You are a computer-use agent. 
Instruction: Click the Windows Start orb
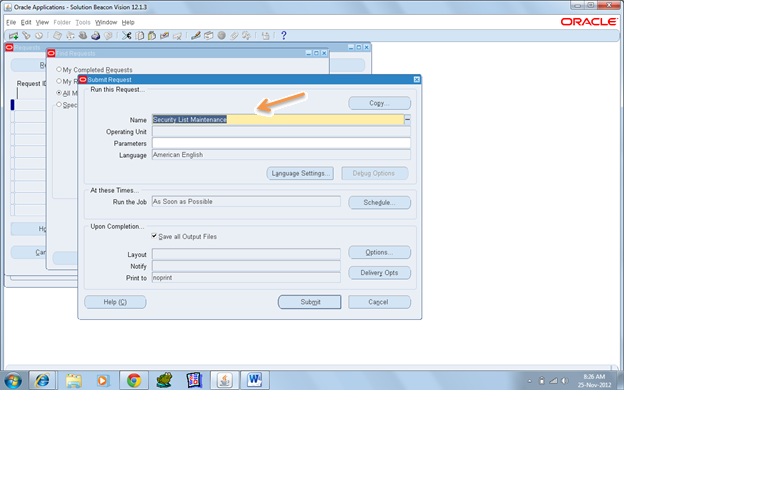pos(13,381)
